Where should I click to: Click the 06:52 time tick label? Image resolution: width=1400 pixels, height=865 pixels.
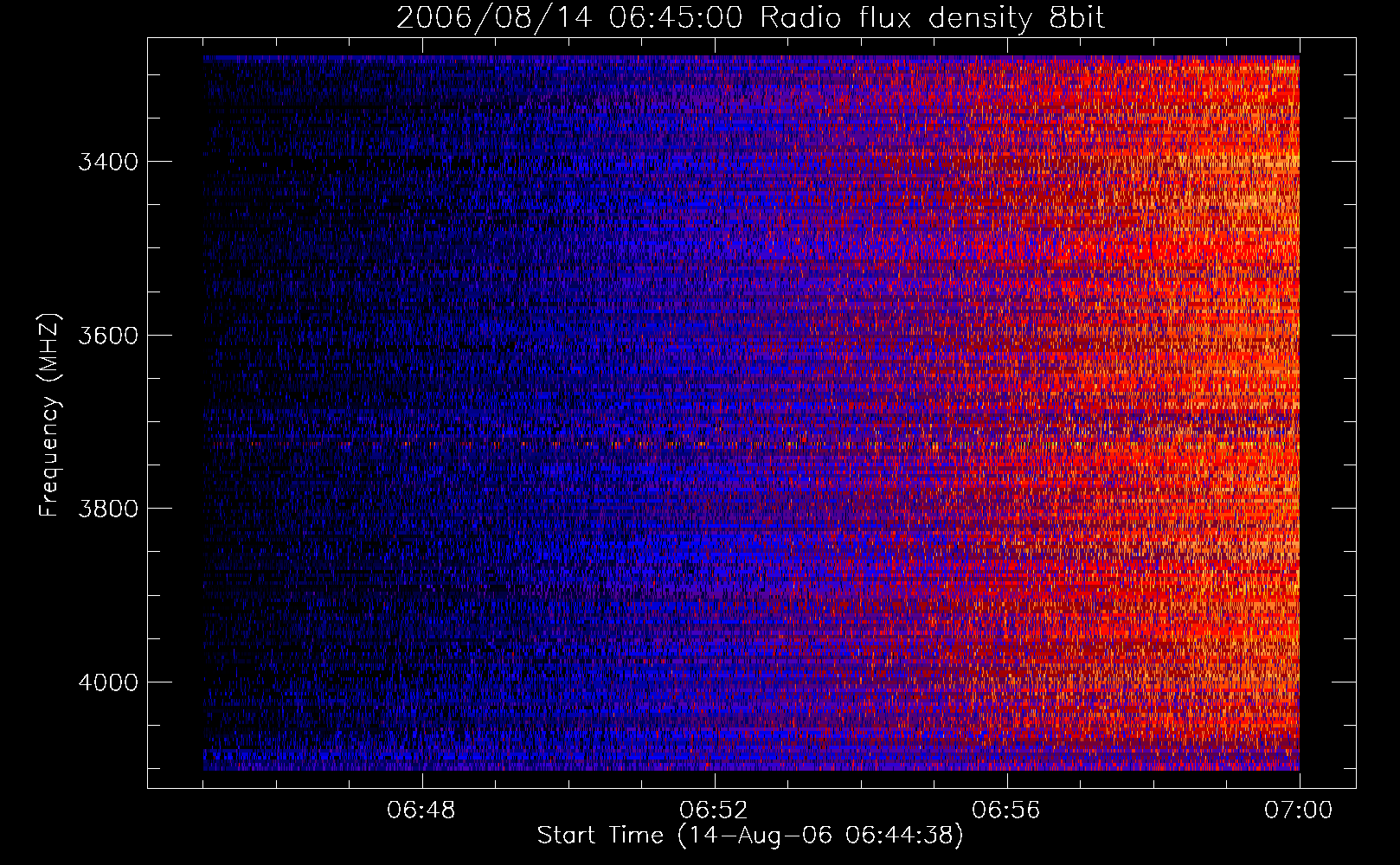[x=714, y=811]
